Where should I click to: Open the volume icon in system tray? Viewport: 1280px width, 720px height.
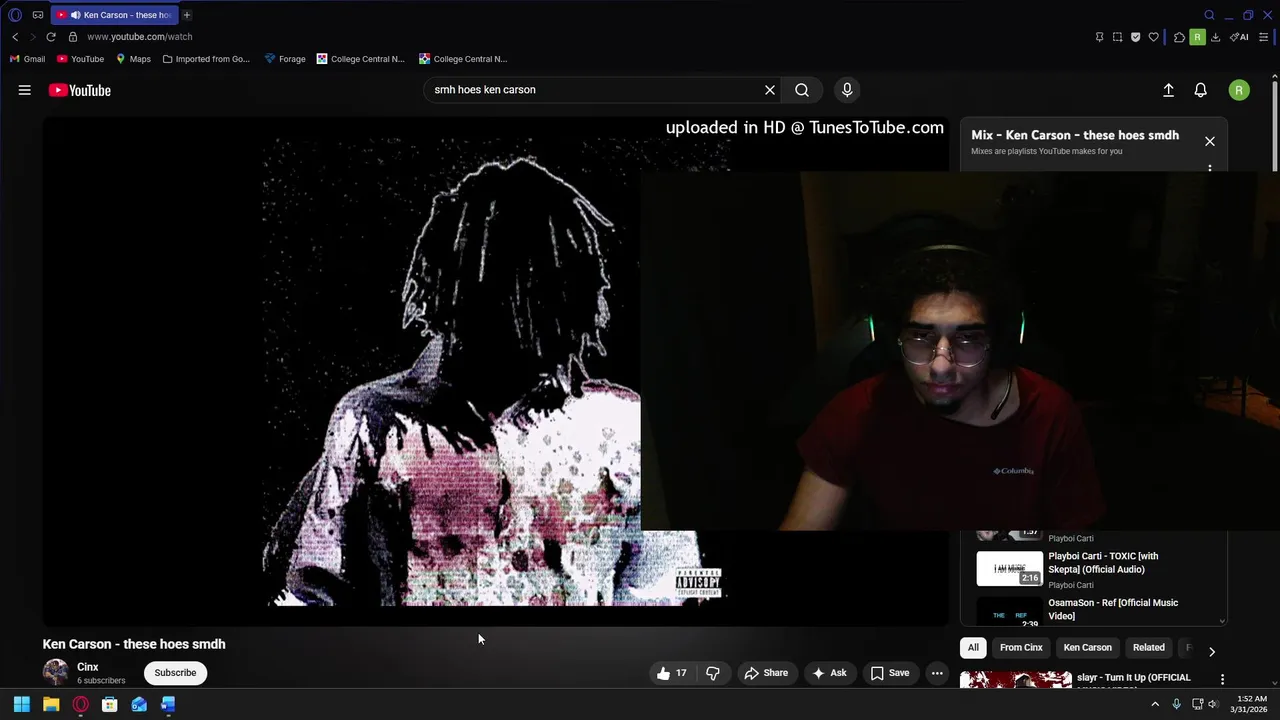click(x=1213, y=704)
